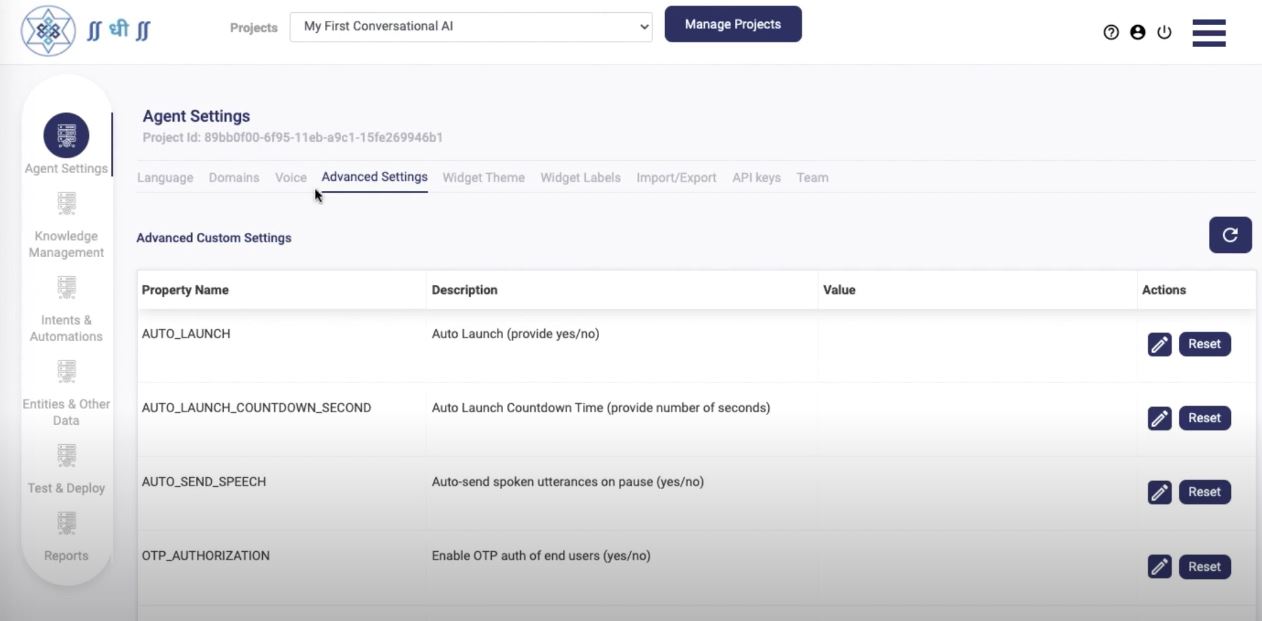
Task: Edit the AUTO_SEND_SPEECH property
Action: (1159, 492)
